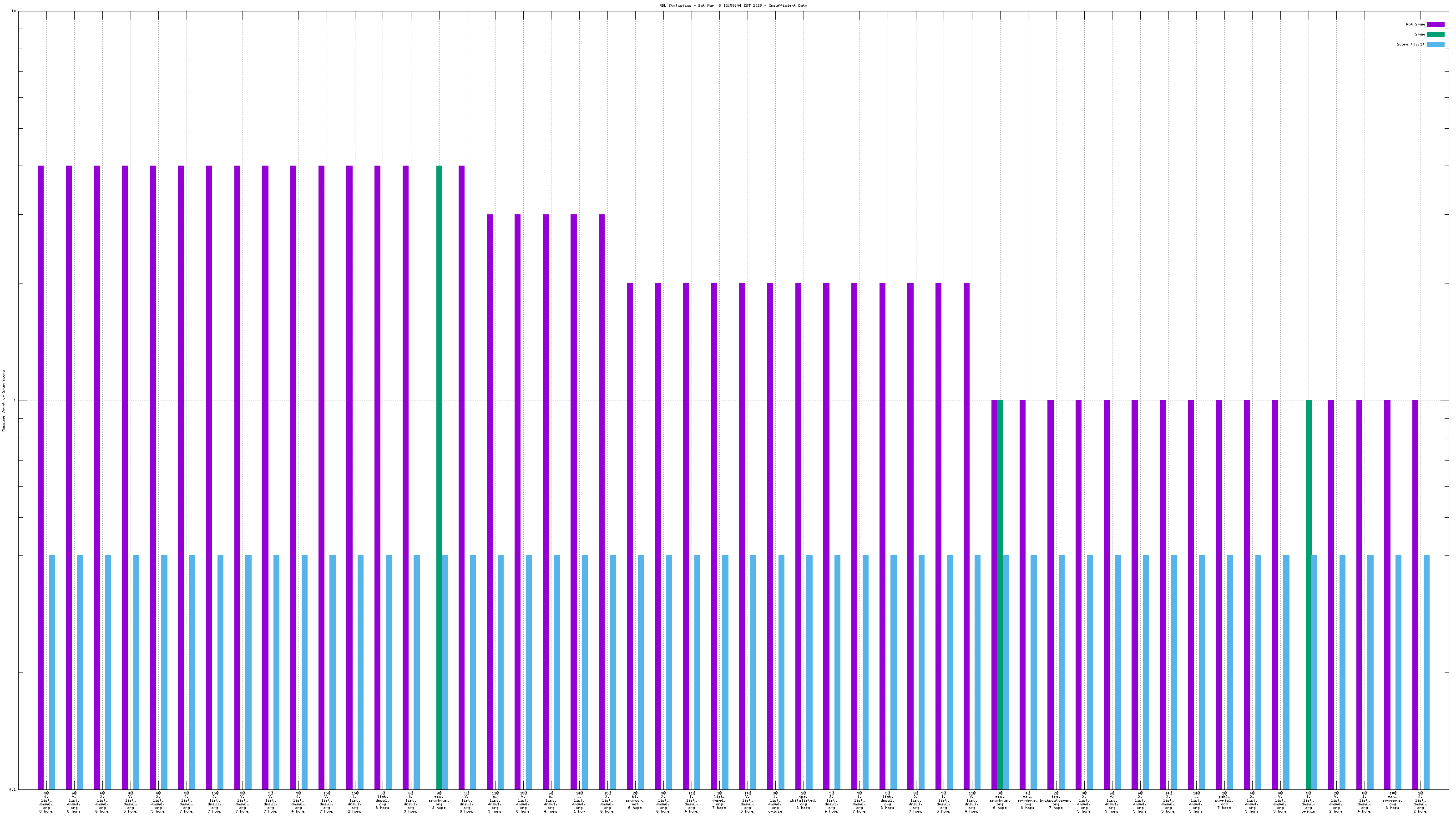Click the 'Score (0..1)' legend text
Screen dimensions: 1456x819
click(x=1410, y=45)
